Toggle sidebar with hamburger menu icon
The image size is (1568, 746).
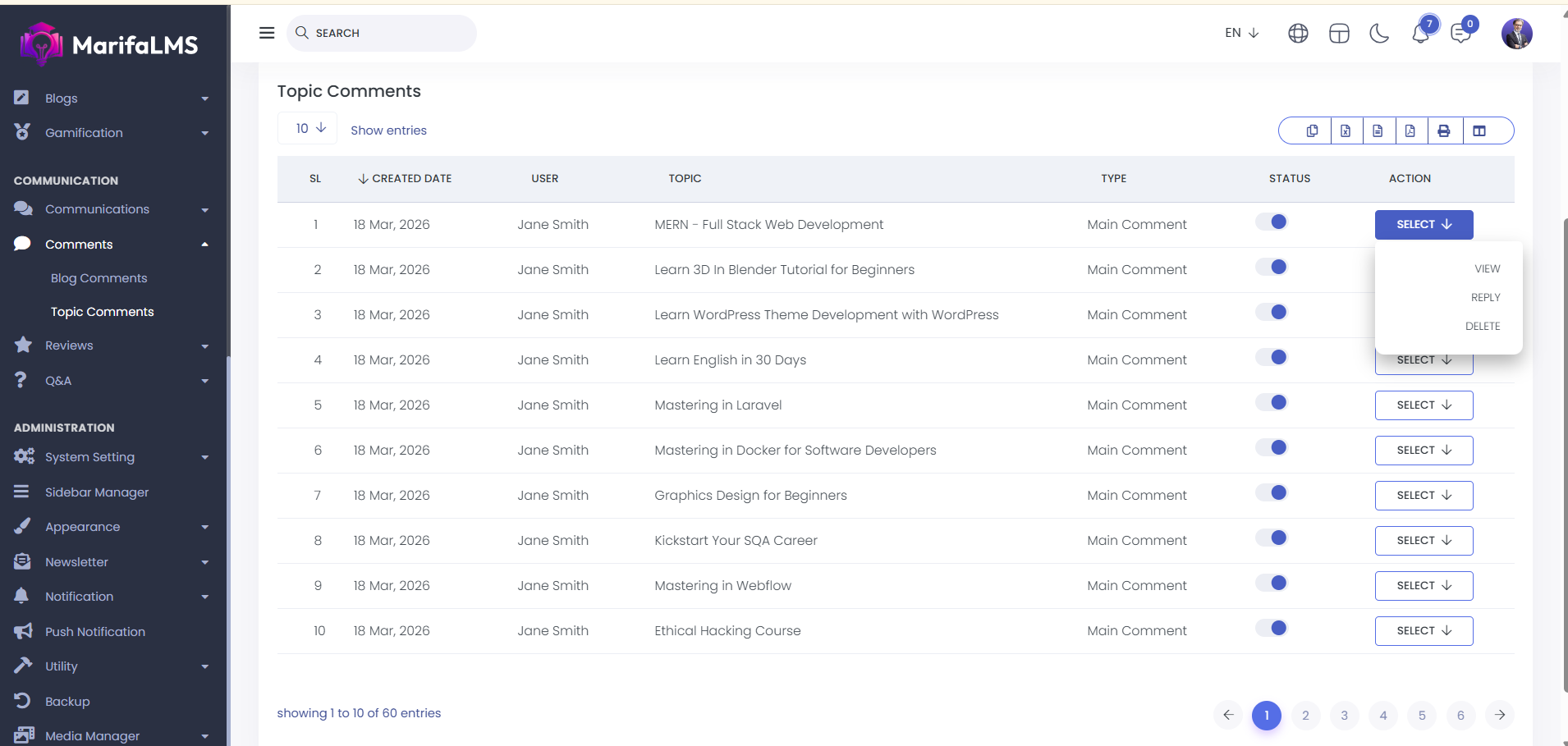[267, 33]
